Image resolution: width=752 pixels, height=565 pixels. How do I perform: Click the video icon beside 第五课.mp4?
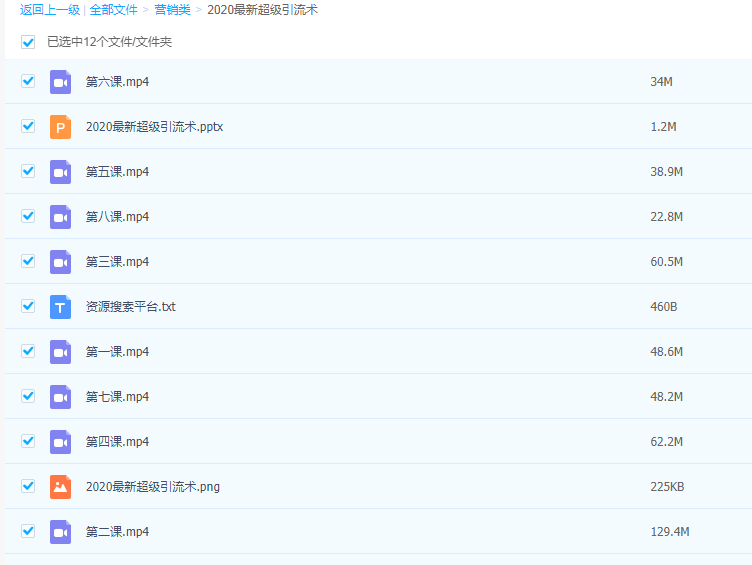pos(61,172)
